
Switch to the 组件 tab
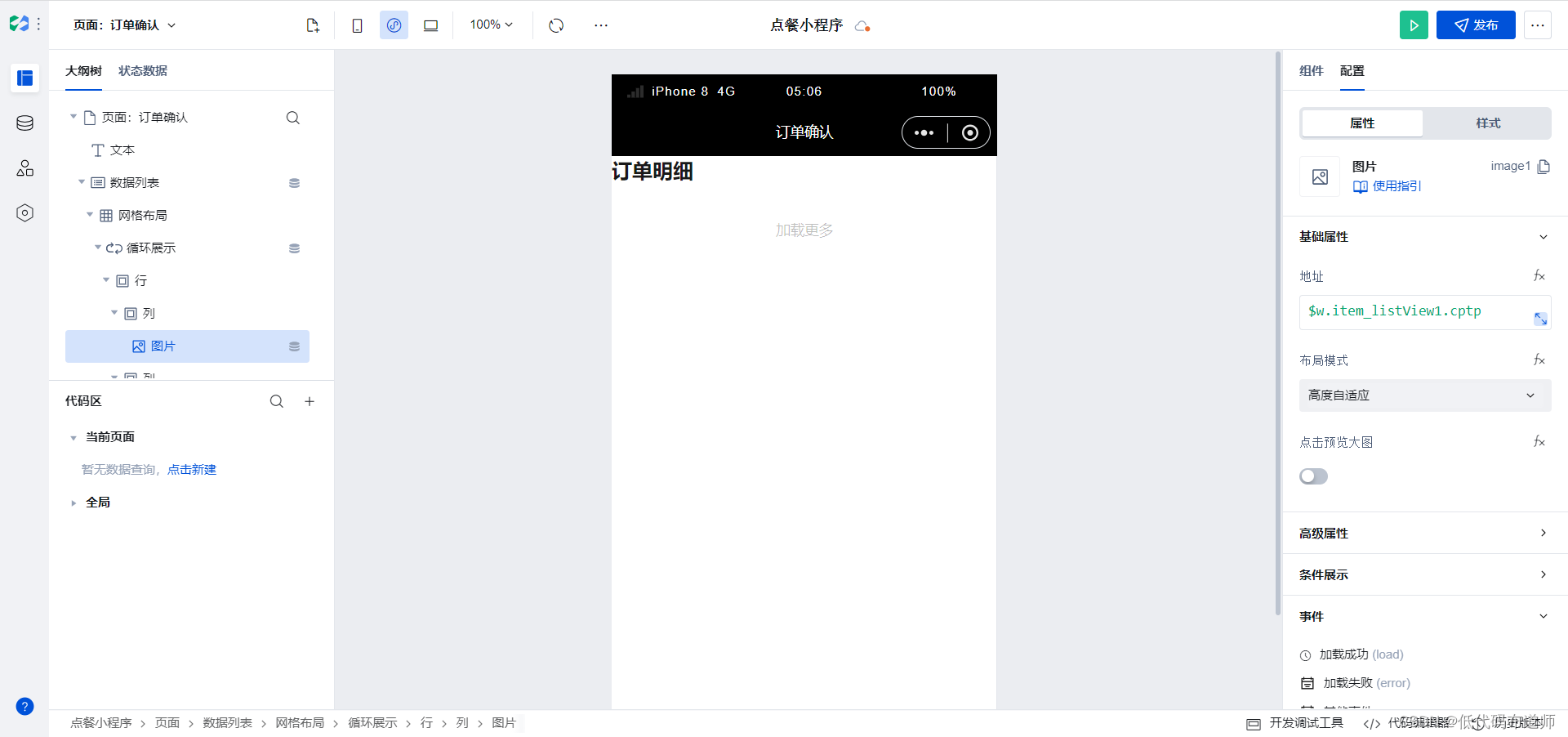click(1312, 71)
